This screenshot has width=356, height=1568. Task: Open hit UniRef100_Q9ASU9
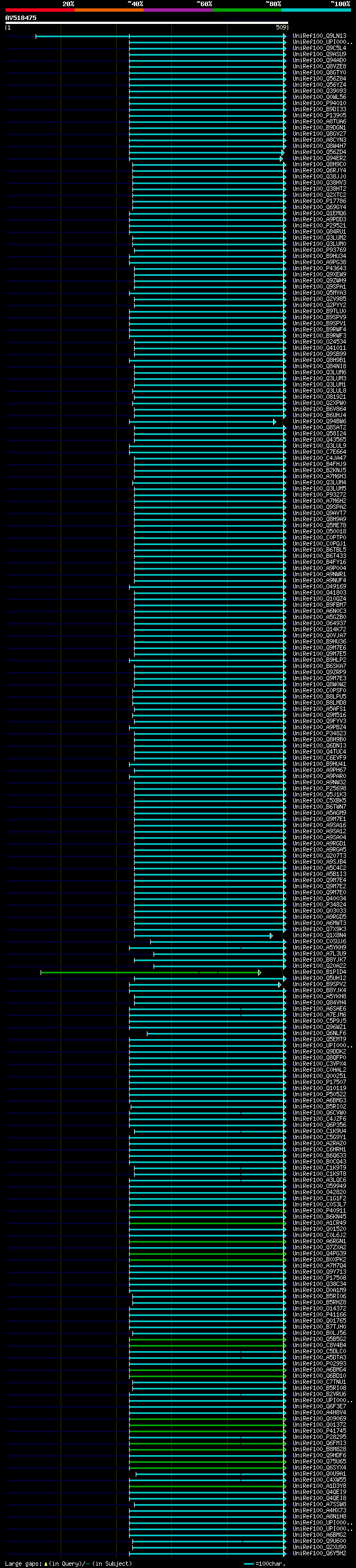(x=319, y=54)
